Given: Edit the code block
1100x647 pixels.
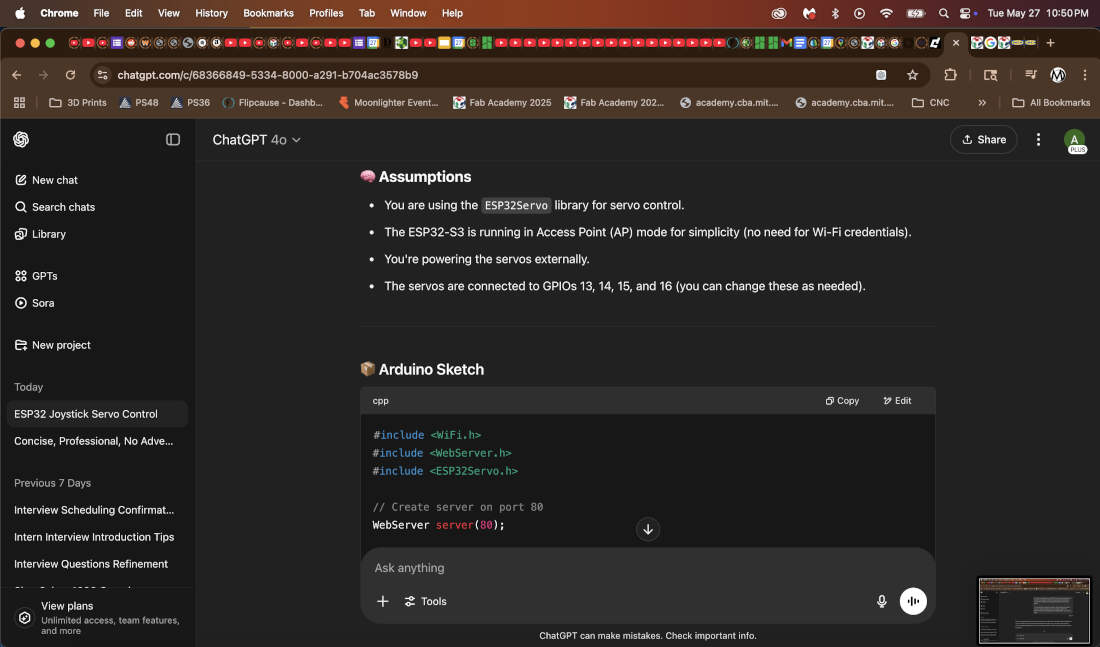Looking at the screenshot, I should pyautogui.click(x=897, y=401).
